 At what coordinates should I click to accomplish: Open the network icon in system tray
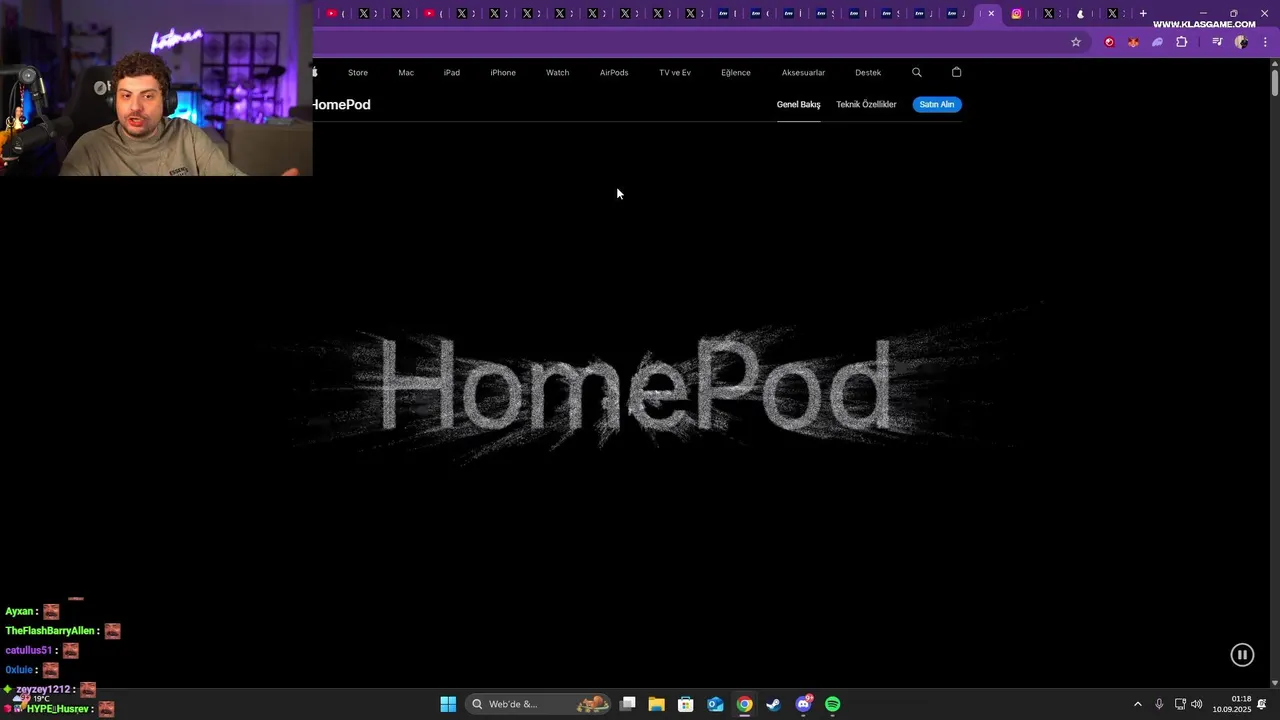pos(1180,704)
